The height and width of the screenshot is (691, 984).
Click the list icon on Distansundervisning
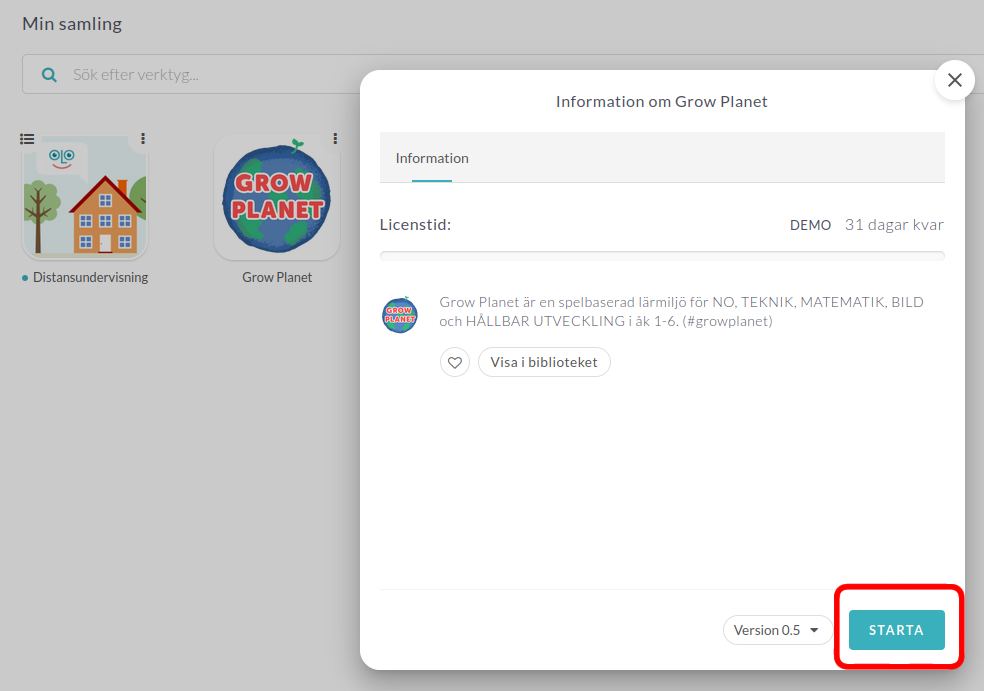tap(27, 139)
